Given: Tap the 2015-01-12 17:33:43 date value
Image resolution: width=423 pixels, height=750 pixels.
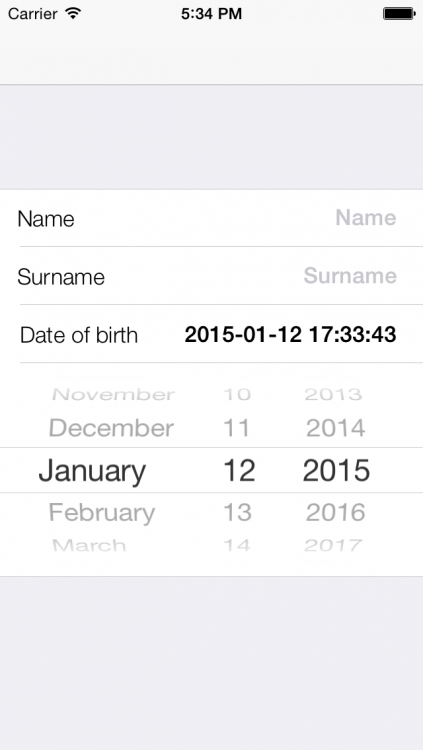Looking at the screenshot, I should point(290,334).
